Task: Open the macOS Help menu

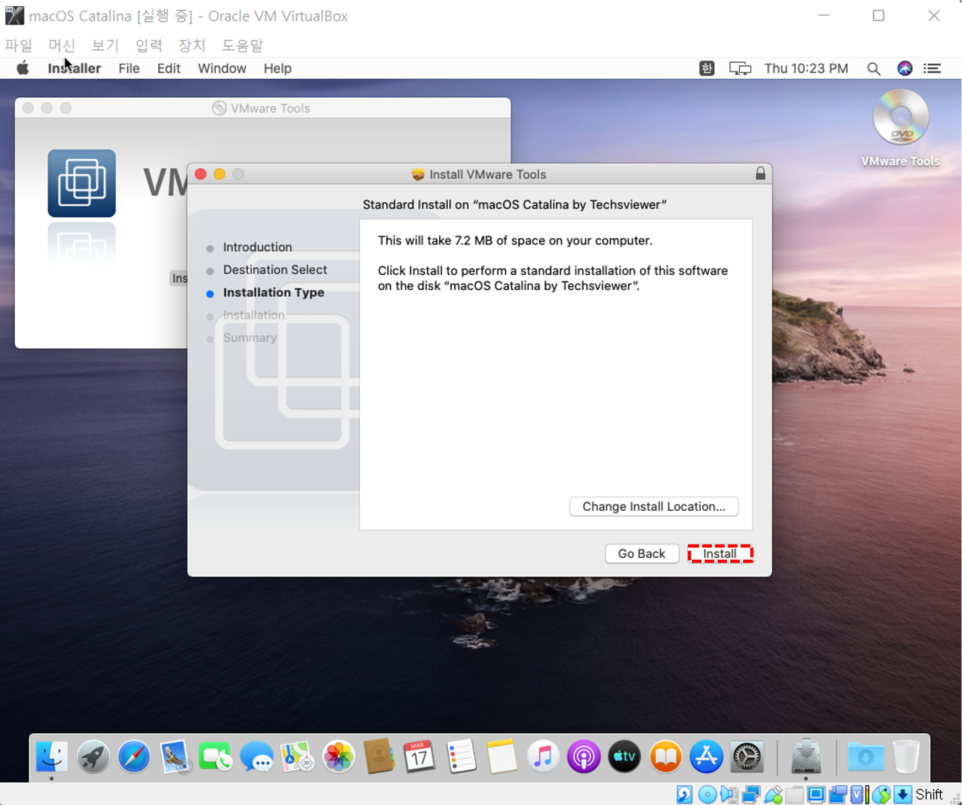Action: coord(277,68)
